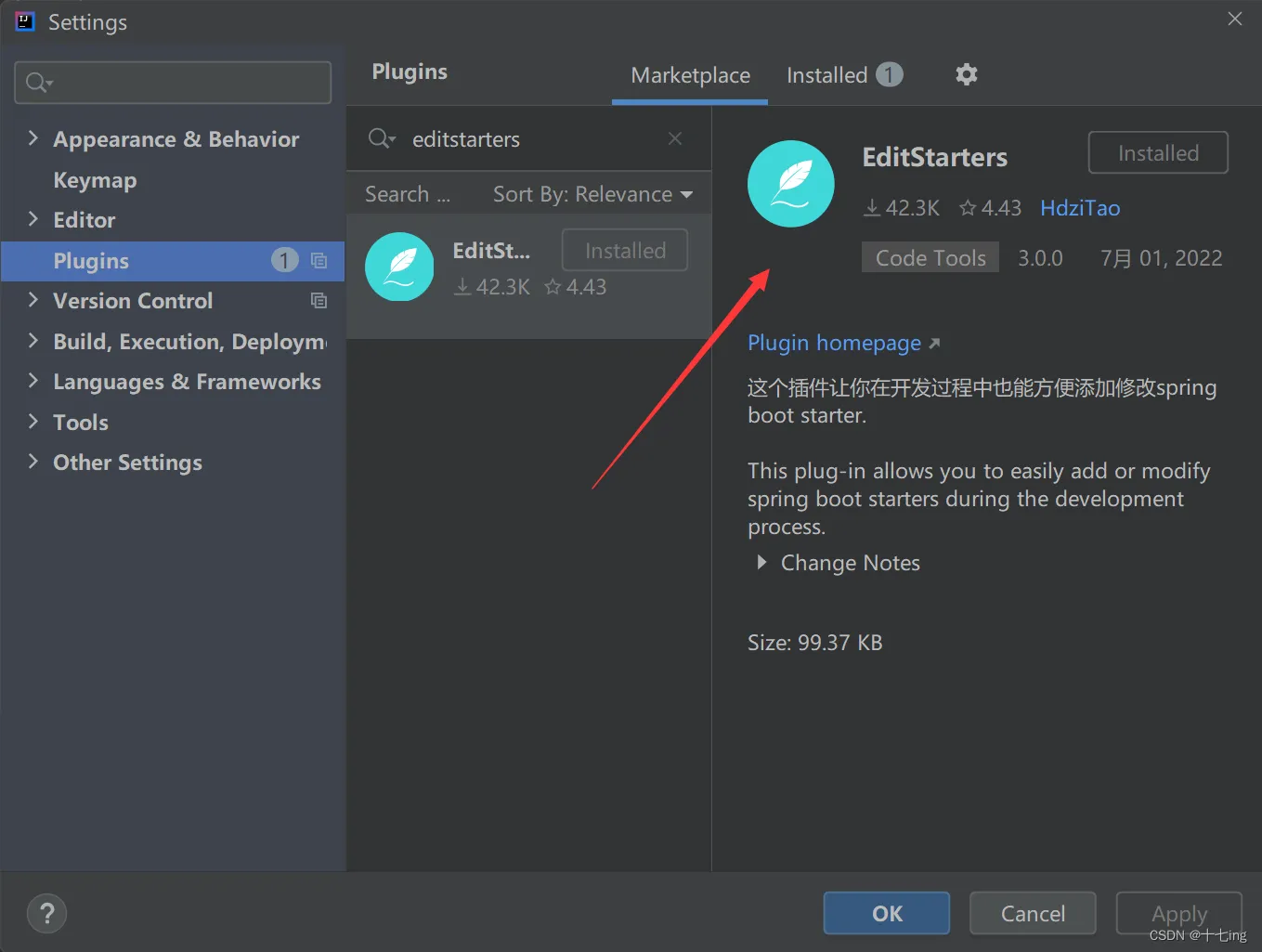1262x952 pixels.
Task: Click the EditStarters logo in results list
Action: (399, 267)
